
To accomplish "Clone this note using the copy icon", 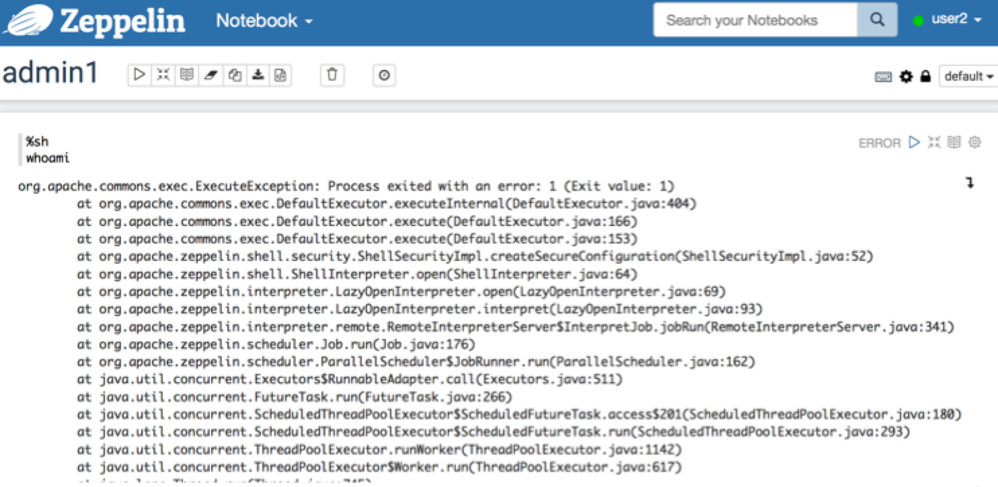I will tap(234, 75).
